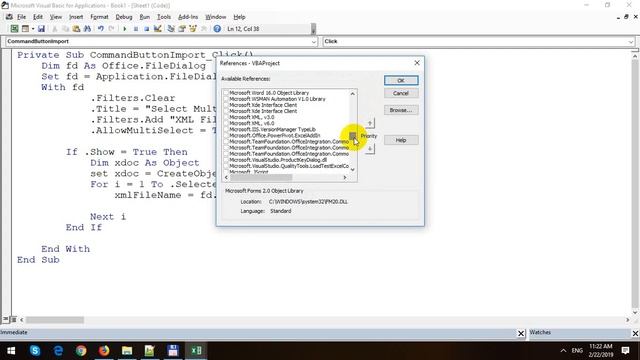This screenshot has height=360, width=640.
Task: Check Microsoft.VisualStudio.ProductKeyDialog.dll reference
Action: click(x=226, y=160)
